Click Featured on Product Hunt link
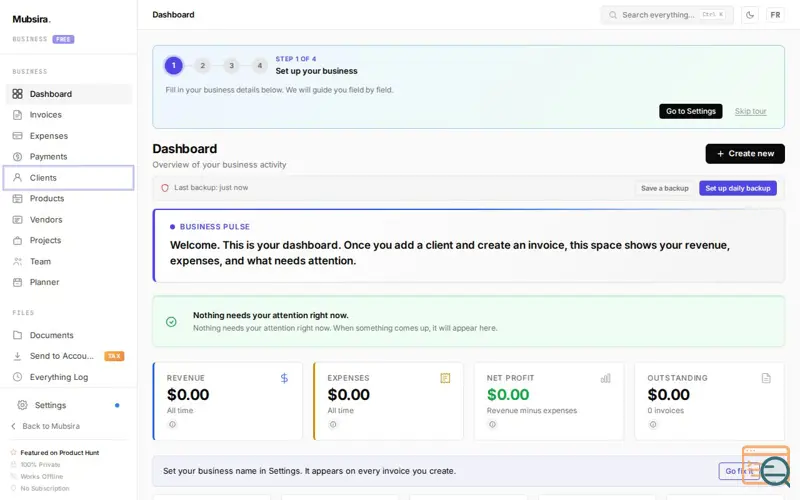 tap(60, 453)
